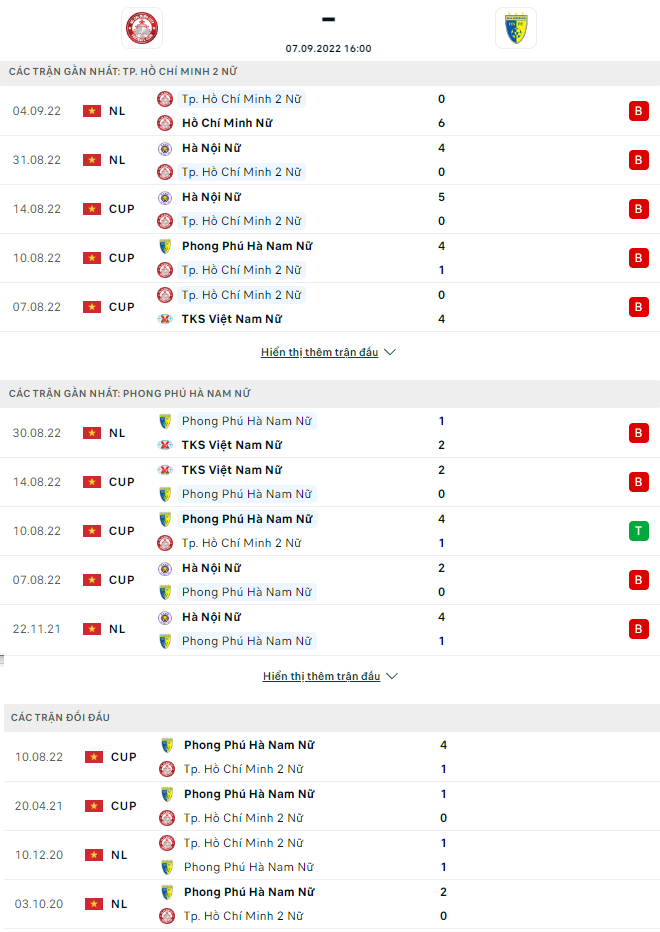The image size is (660, 932).
Task: Click the green T result badge
Action: point(638,531)
